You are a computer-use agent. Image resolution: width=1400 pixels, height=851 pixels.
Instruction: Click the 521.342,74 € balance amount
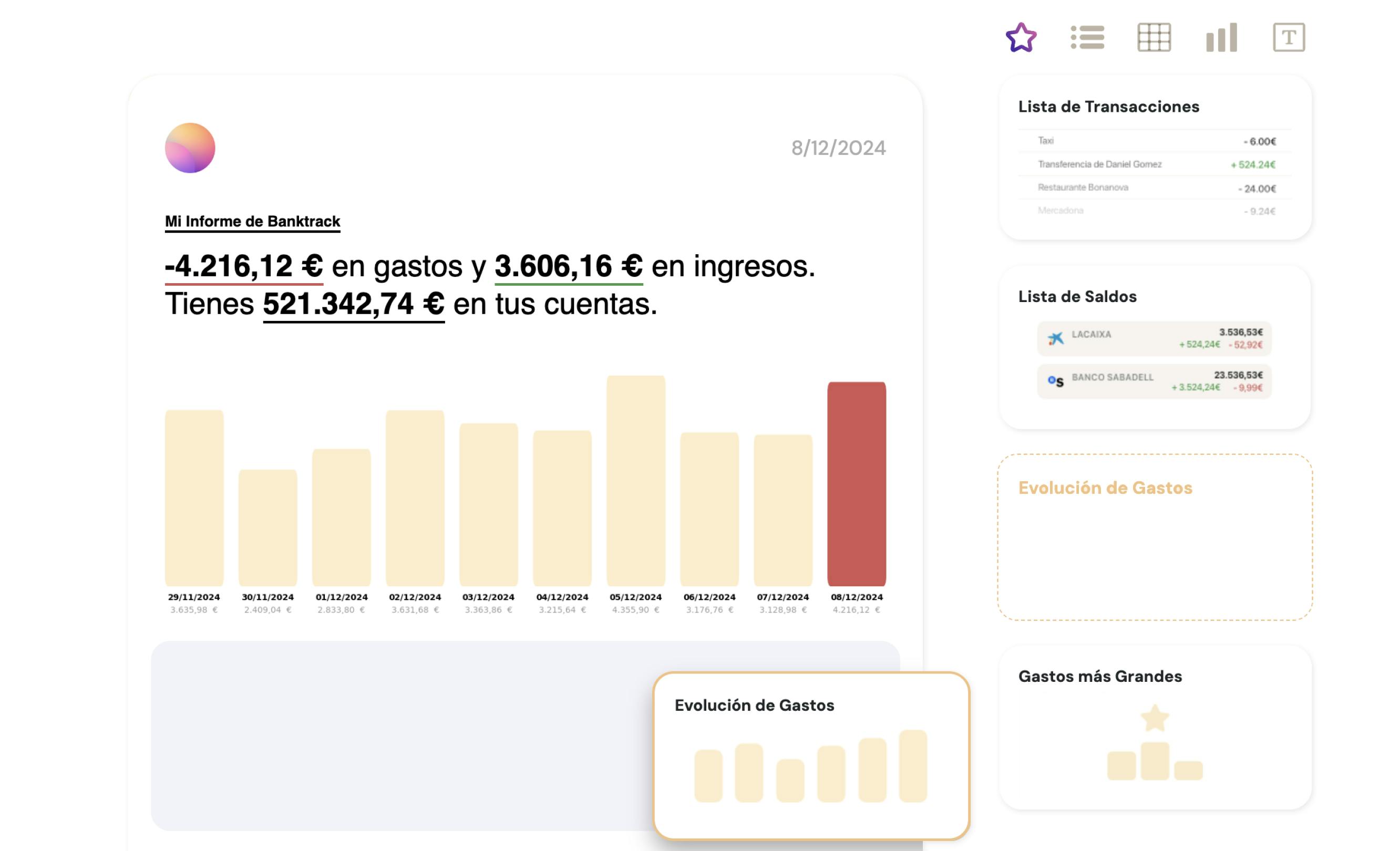[353, 304]
